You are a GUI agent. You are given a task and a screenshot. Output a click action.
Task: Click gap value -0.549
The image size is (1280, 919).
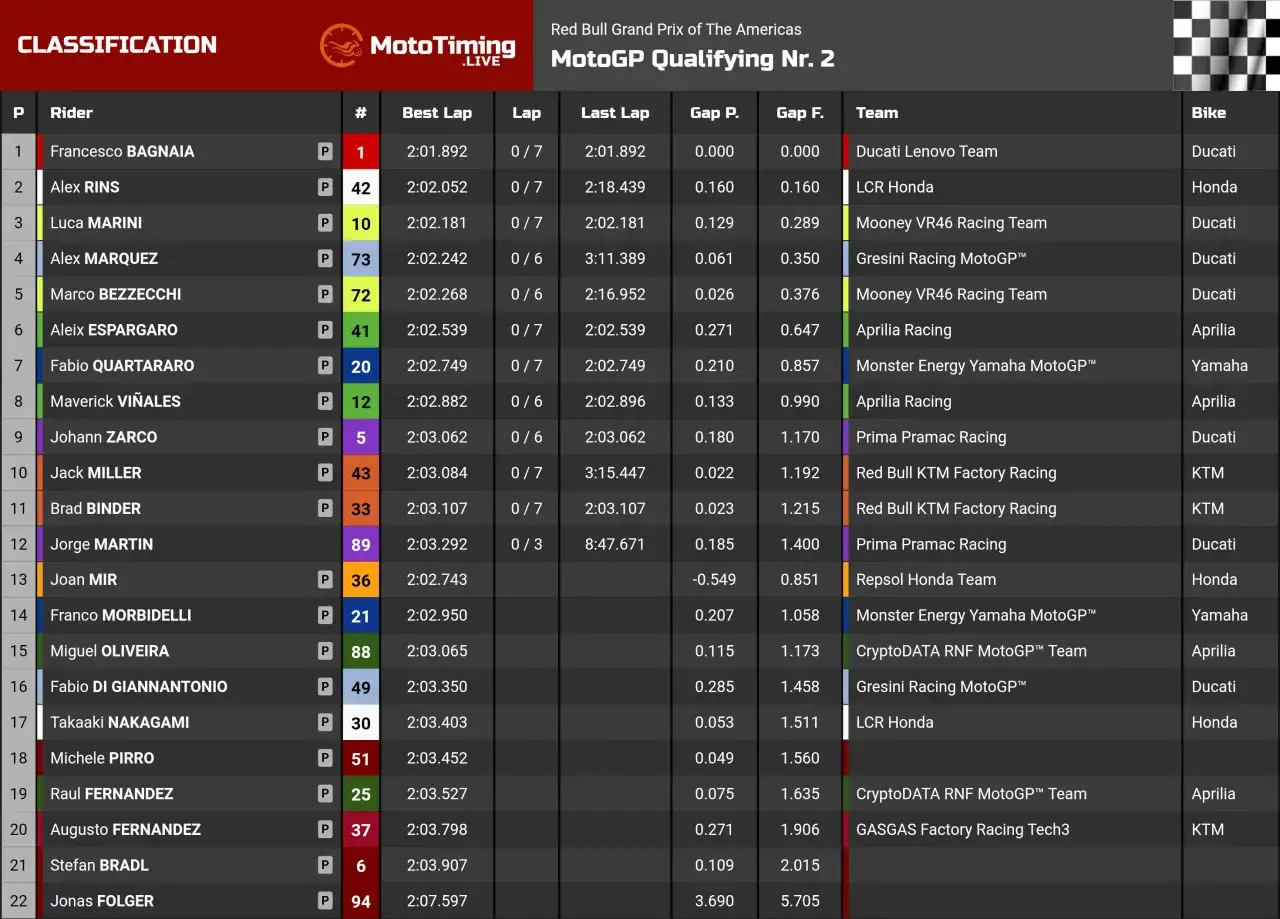(714, 579)
